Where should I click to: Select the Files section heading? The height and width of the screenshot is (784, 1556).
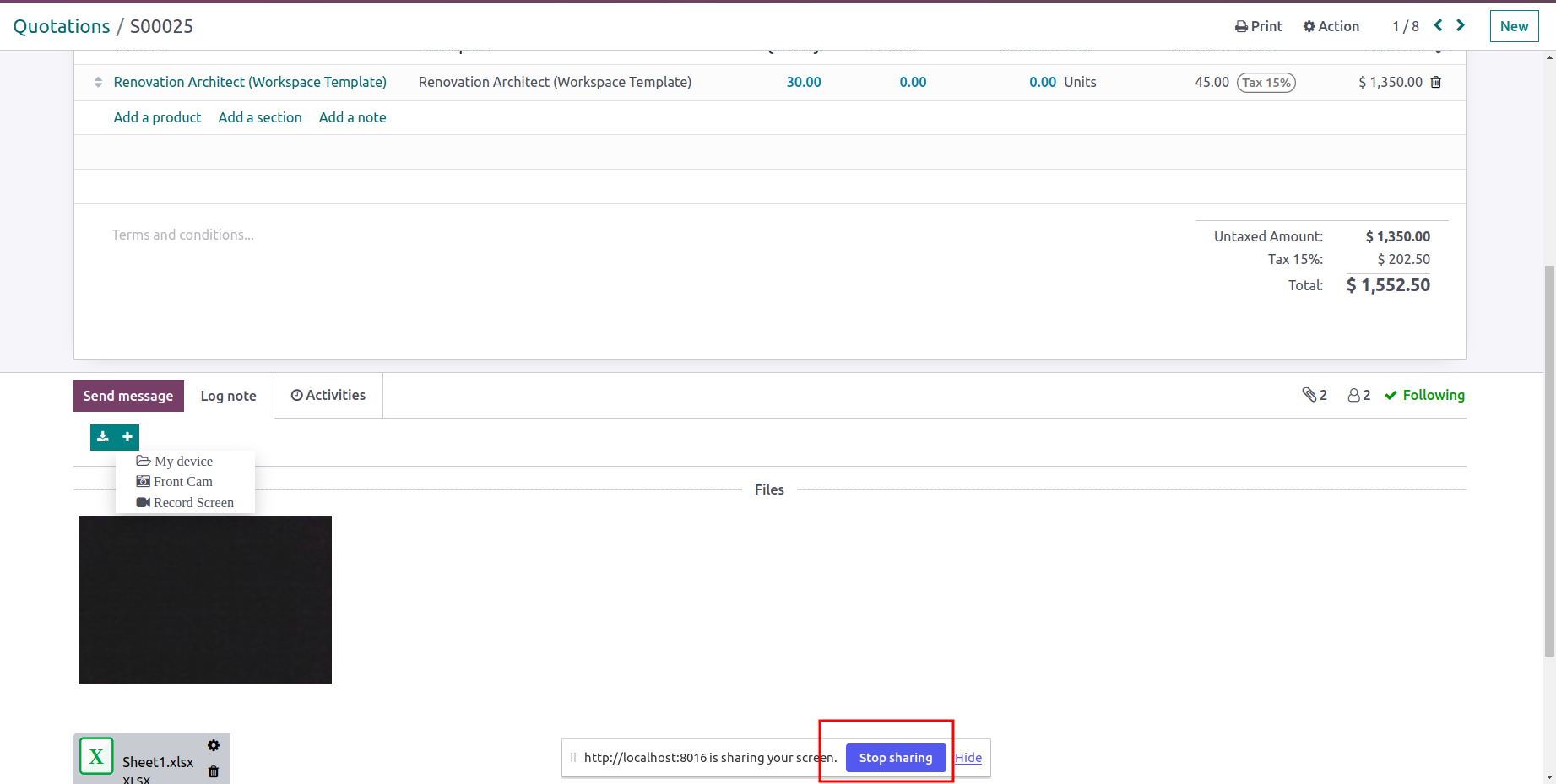click(x=769, y=489)
